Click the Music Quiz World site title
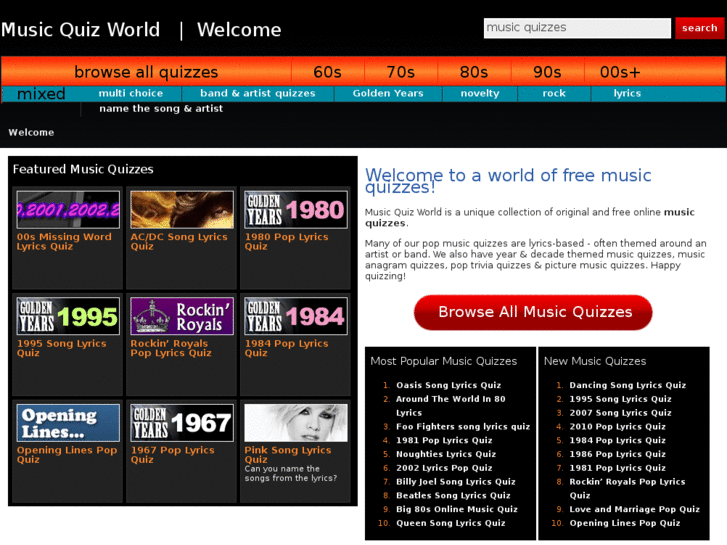727x545 pixels. [81, 30]
